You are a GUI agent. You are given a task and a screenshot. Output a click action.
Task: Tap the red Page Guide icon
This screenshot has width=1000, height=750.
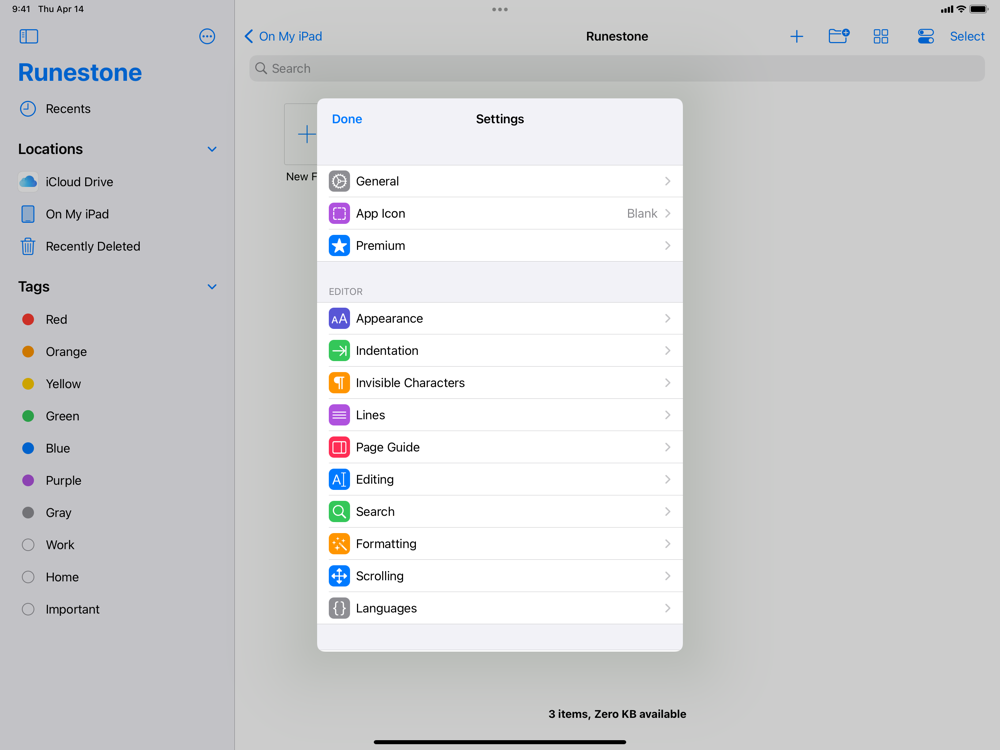339,447
